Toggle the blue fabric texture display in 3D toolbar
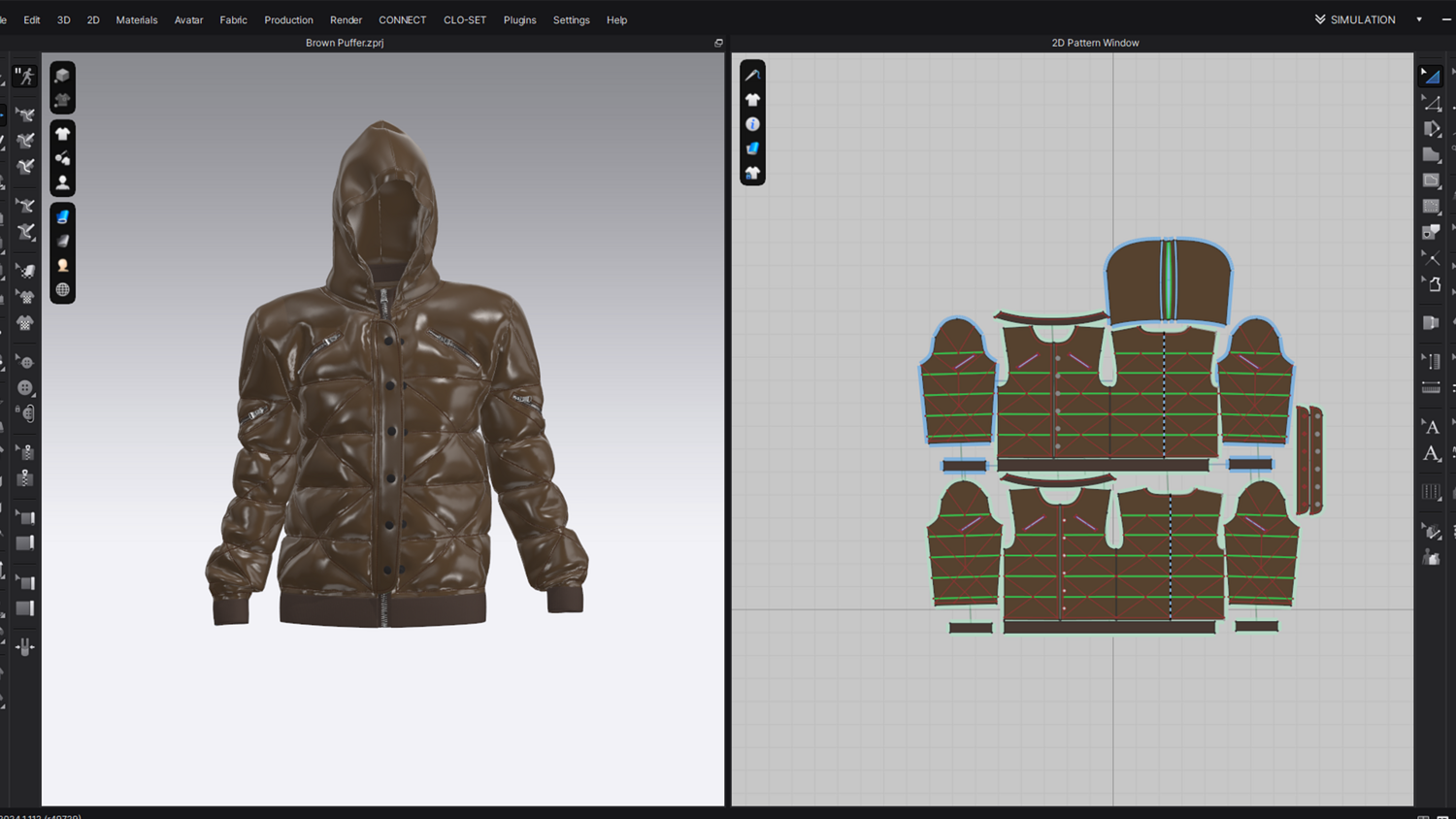Image resolution: width=1456 pixels, height=819 pixels. tap(62, 216)
